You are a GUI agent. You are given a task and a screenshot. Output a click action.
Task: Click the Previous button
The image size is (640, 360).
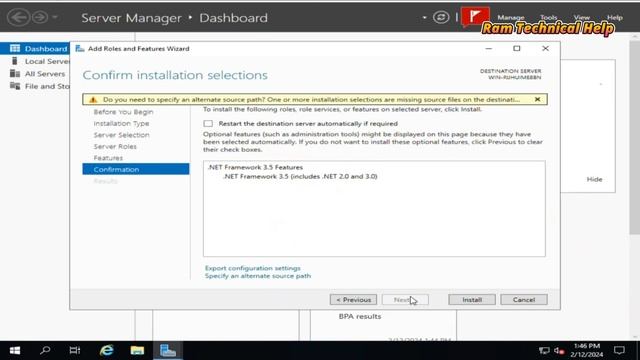353,300
